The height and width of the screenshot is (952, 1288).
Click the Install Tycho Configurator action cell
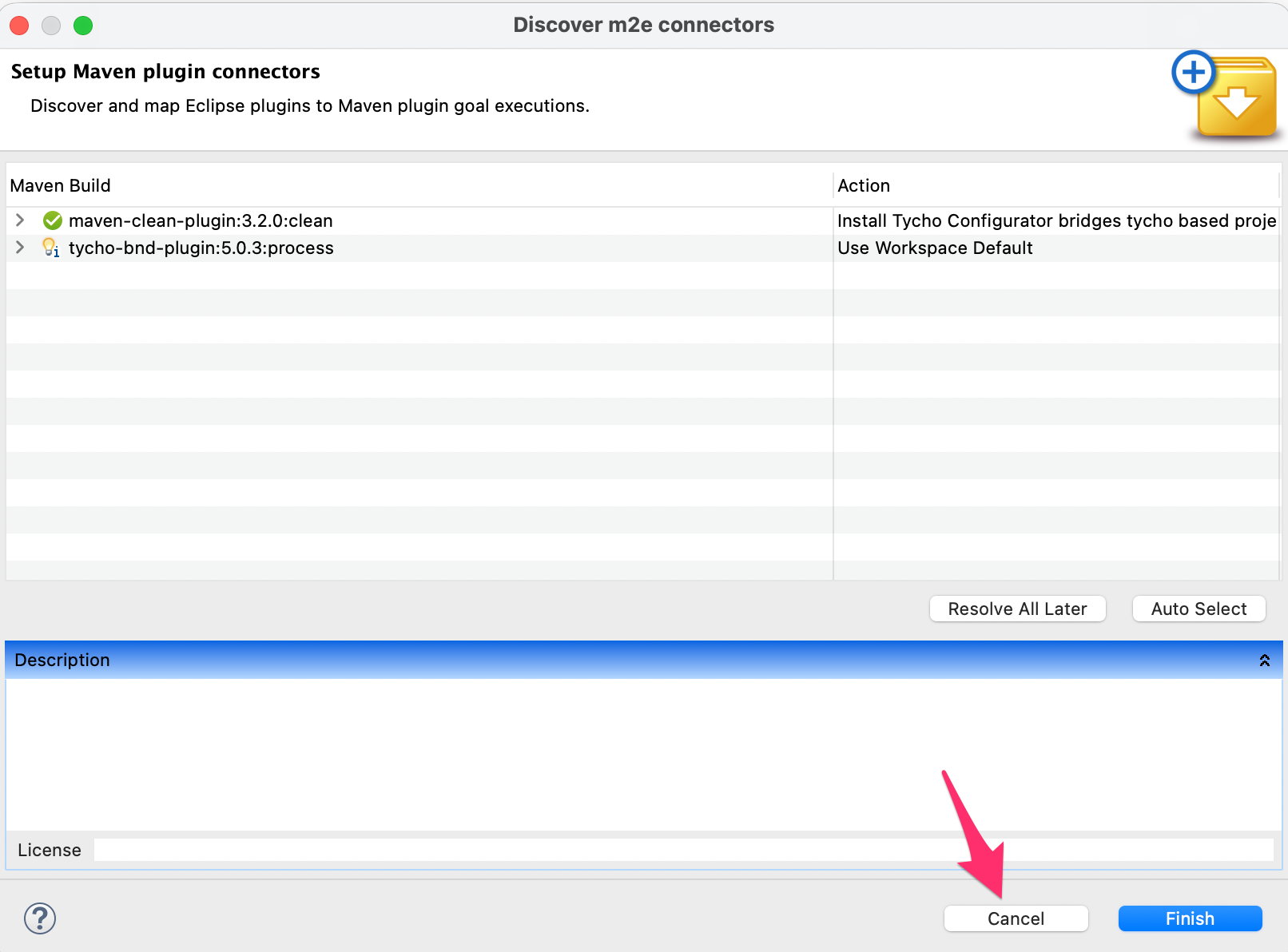click(1056, 220)
